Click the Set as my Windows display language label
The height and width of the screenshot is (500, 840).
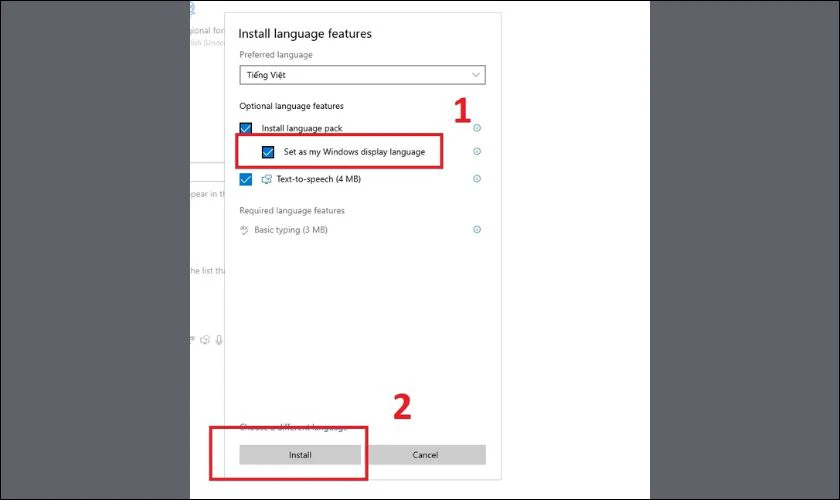(354, 152)
